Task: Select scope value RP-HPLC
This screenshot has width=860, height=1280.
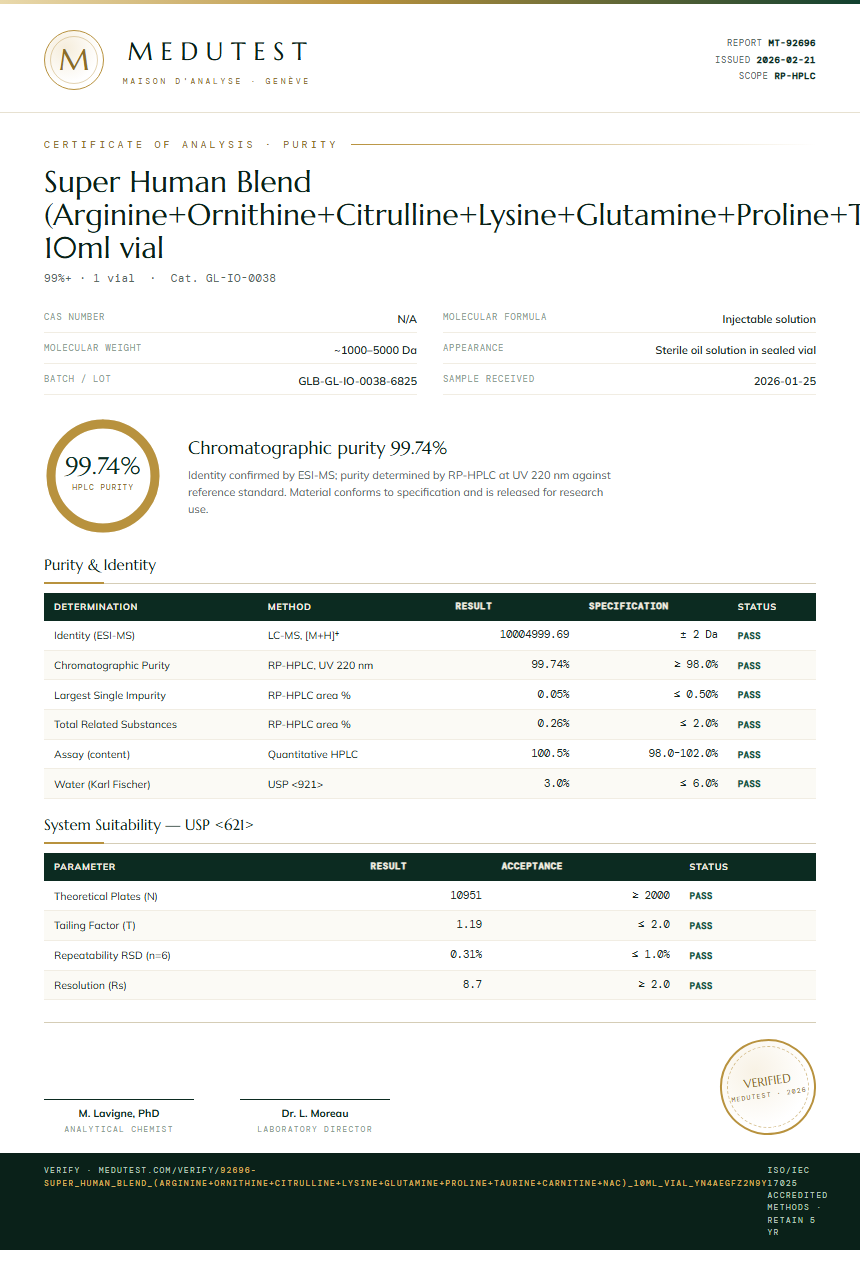Action: click(795, 76)
